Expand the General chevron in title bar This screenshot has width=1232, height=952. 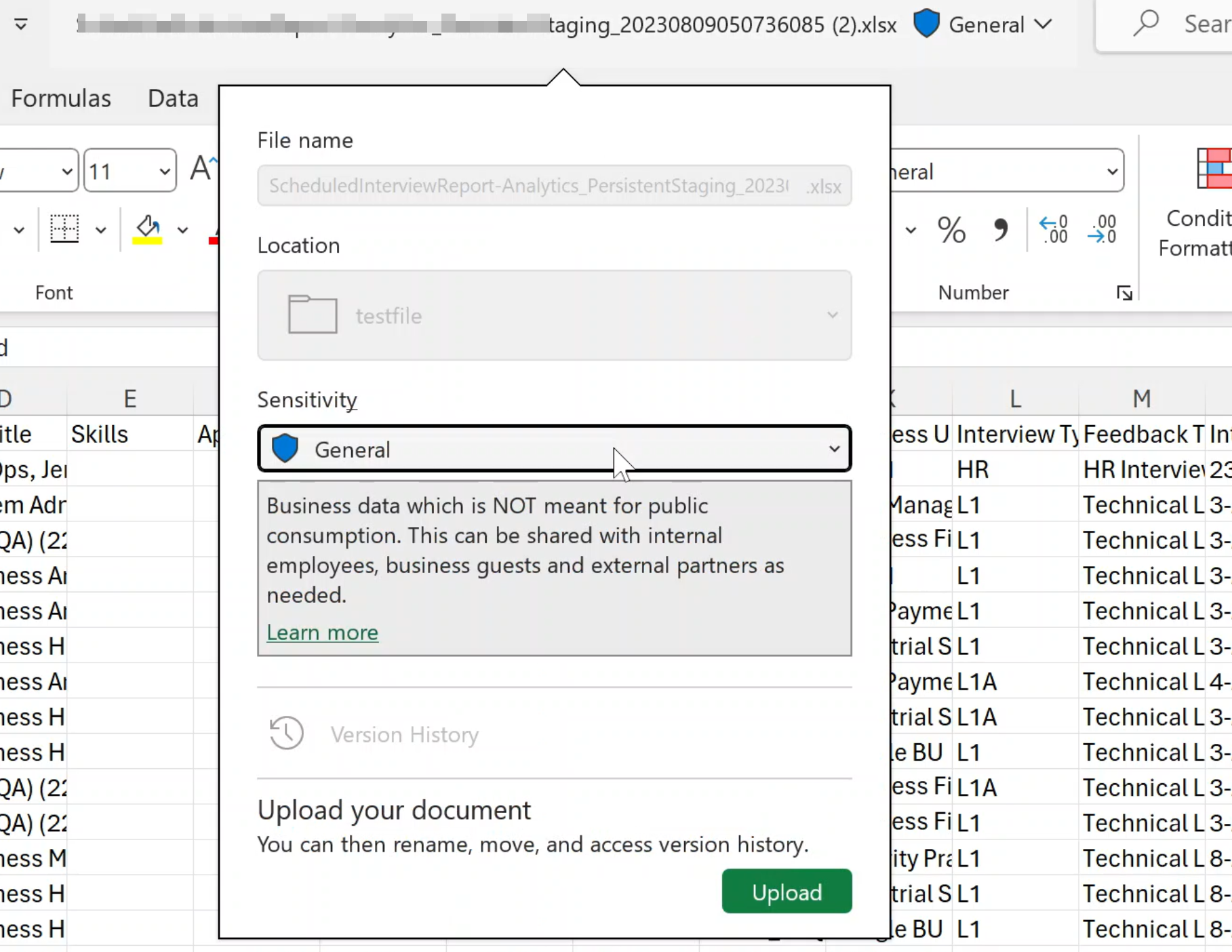click(1044, 25)
